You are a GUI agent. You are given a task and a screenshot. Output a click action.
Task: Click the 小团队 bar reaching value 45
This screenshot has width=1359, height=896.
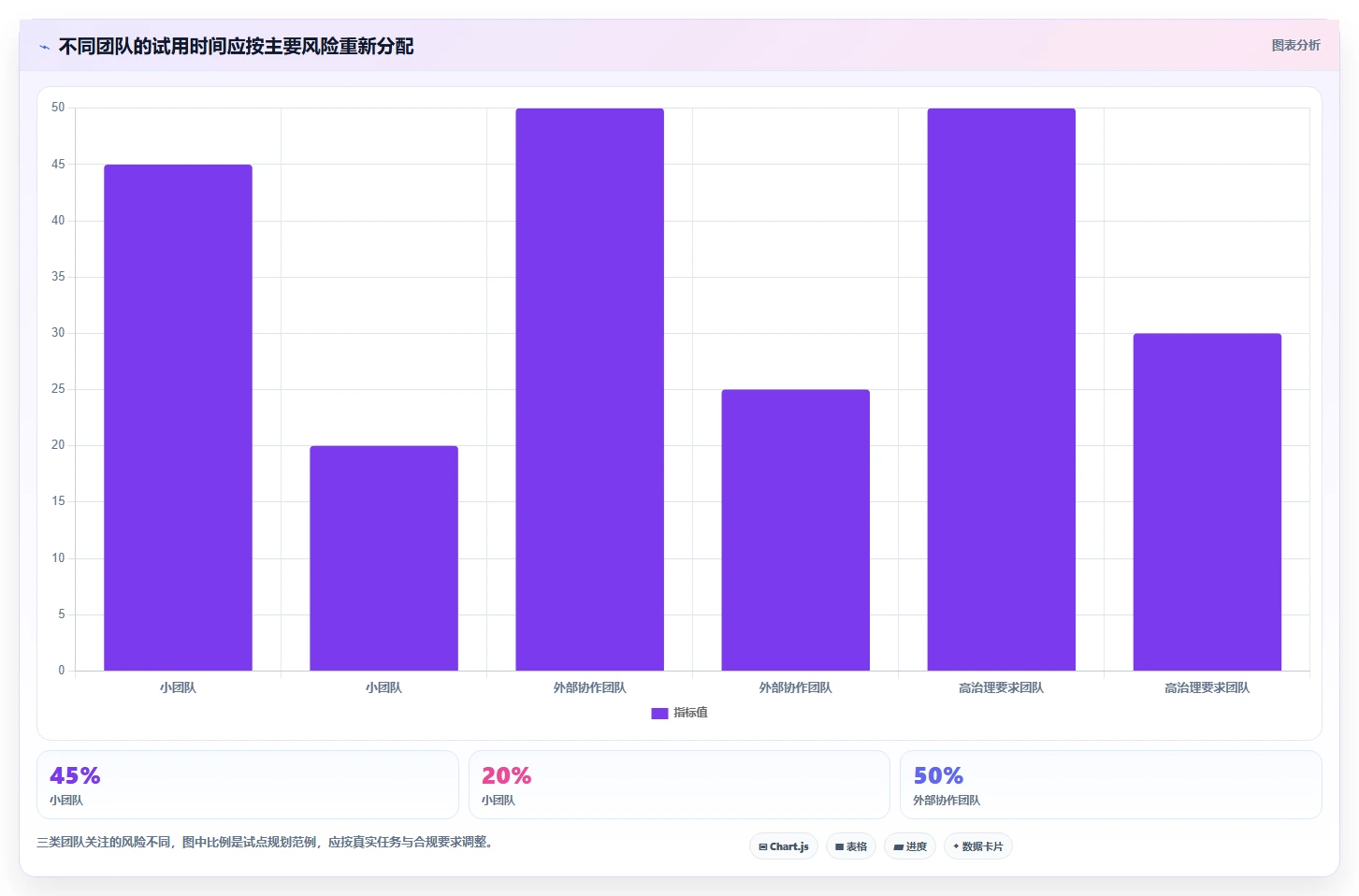point(178,417)
